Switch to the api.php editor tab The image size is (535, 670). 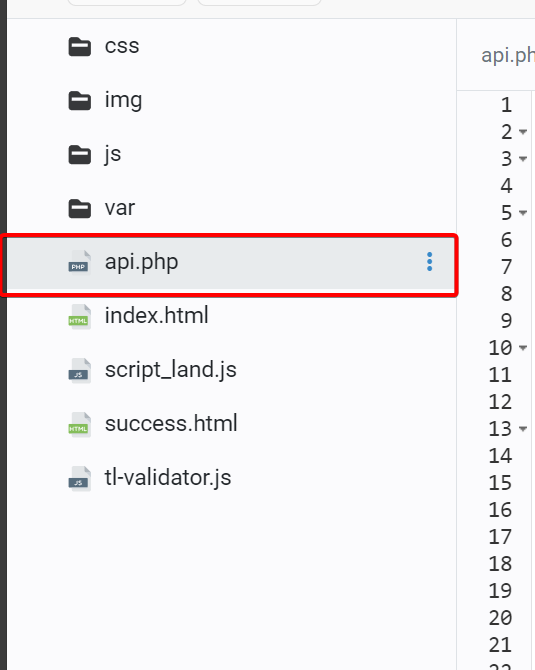coord(508,56)
